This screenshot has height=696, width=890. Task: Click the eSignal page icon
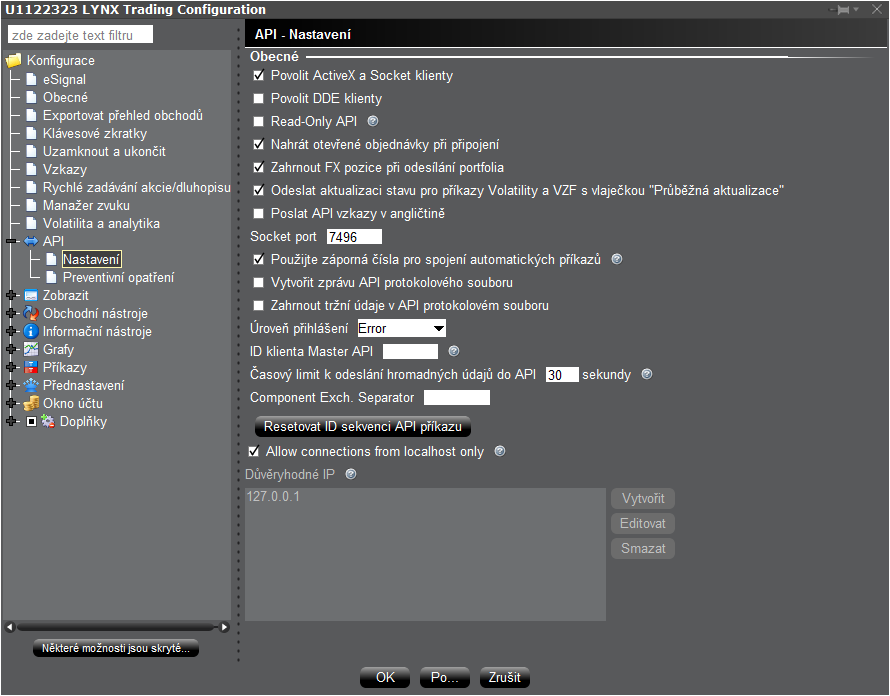[x=31, y=79]
